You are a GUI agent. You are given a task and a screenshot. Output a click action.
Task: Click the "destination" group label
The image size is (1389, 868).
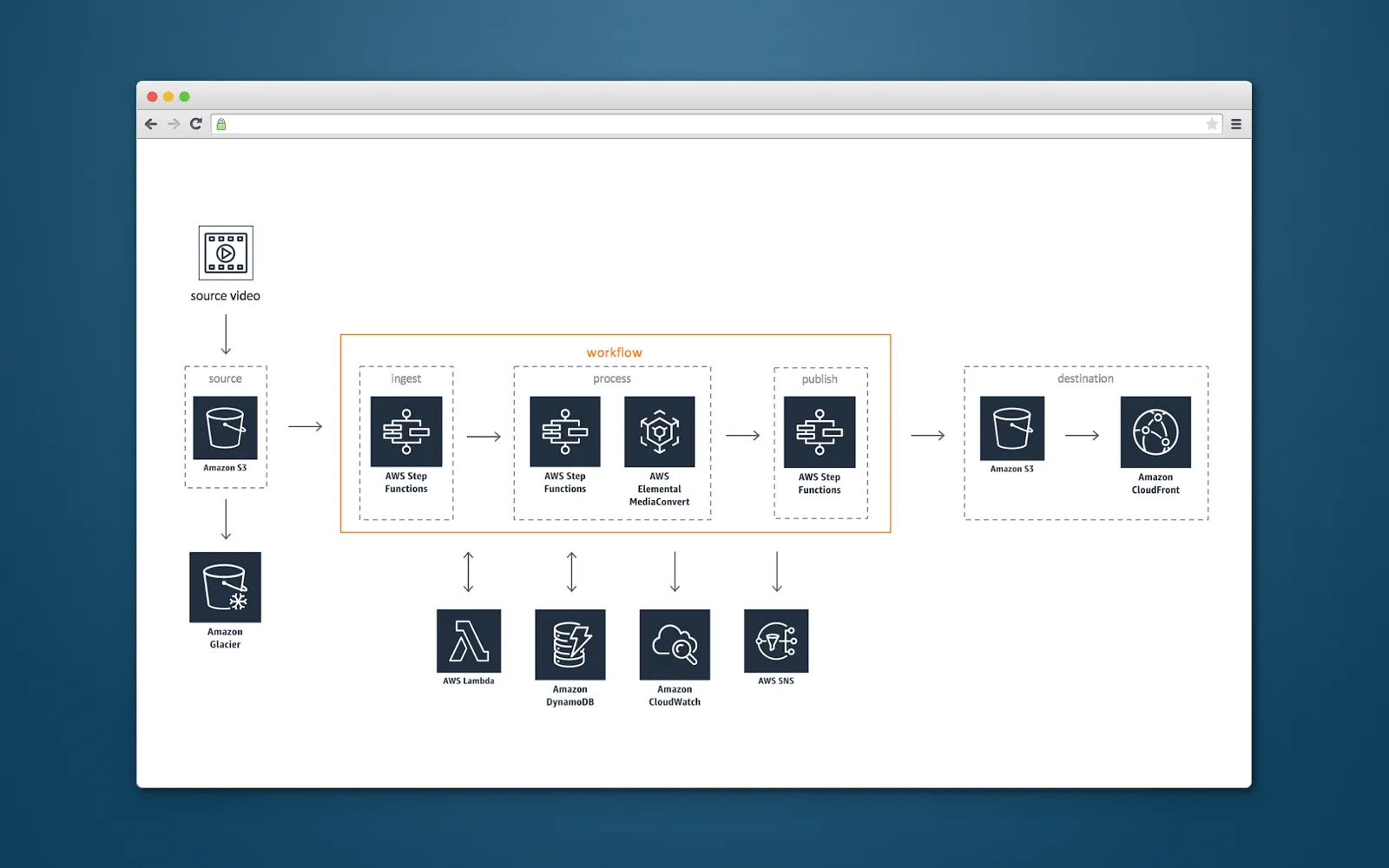click(1085, 378)
